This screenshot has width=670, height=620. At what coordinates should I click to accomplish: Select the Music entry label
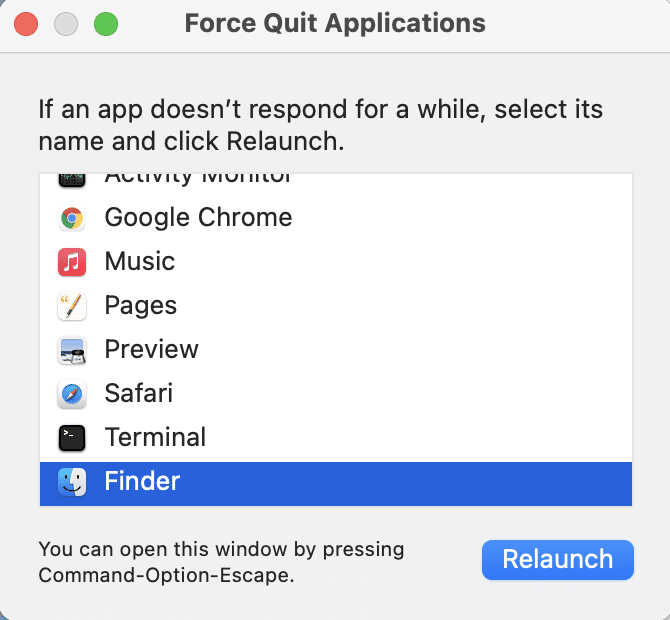click(140, 262)
